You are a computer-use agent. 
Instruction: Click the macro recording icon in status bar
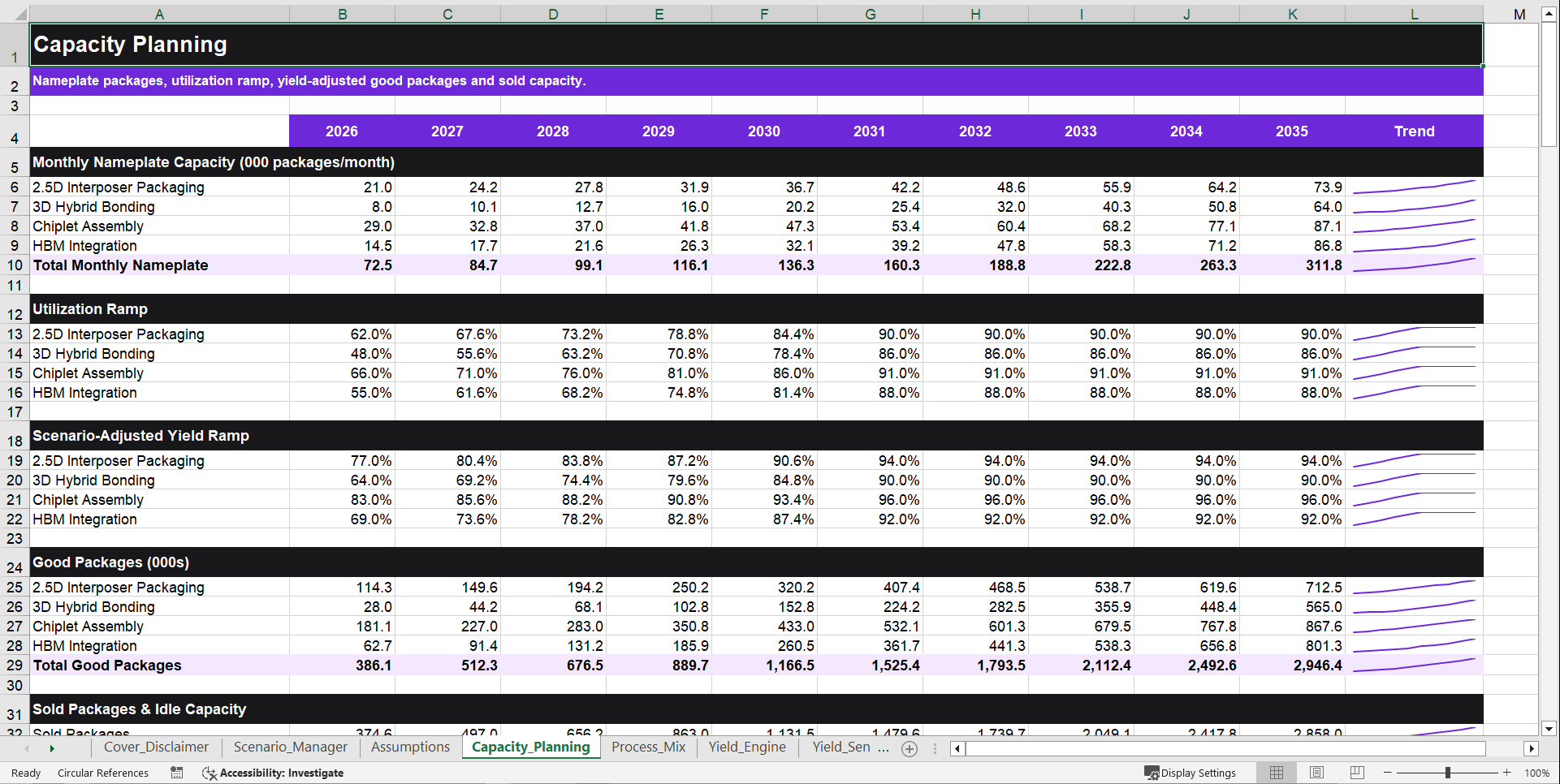click(176, 773)
